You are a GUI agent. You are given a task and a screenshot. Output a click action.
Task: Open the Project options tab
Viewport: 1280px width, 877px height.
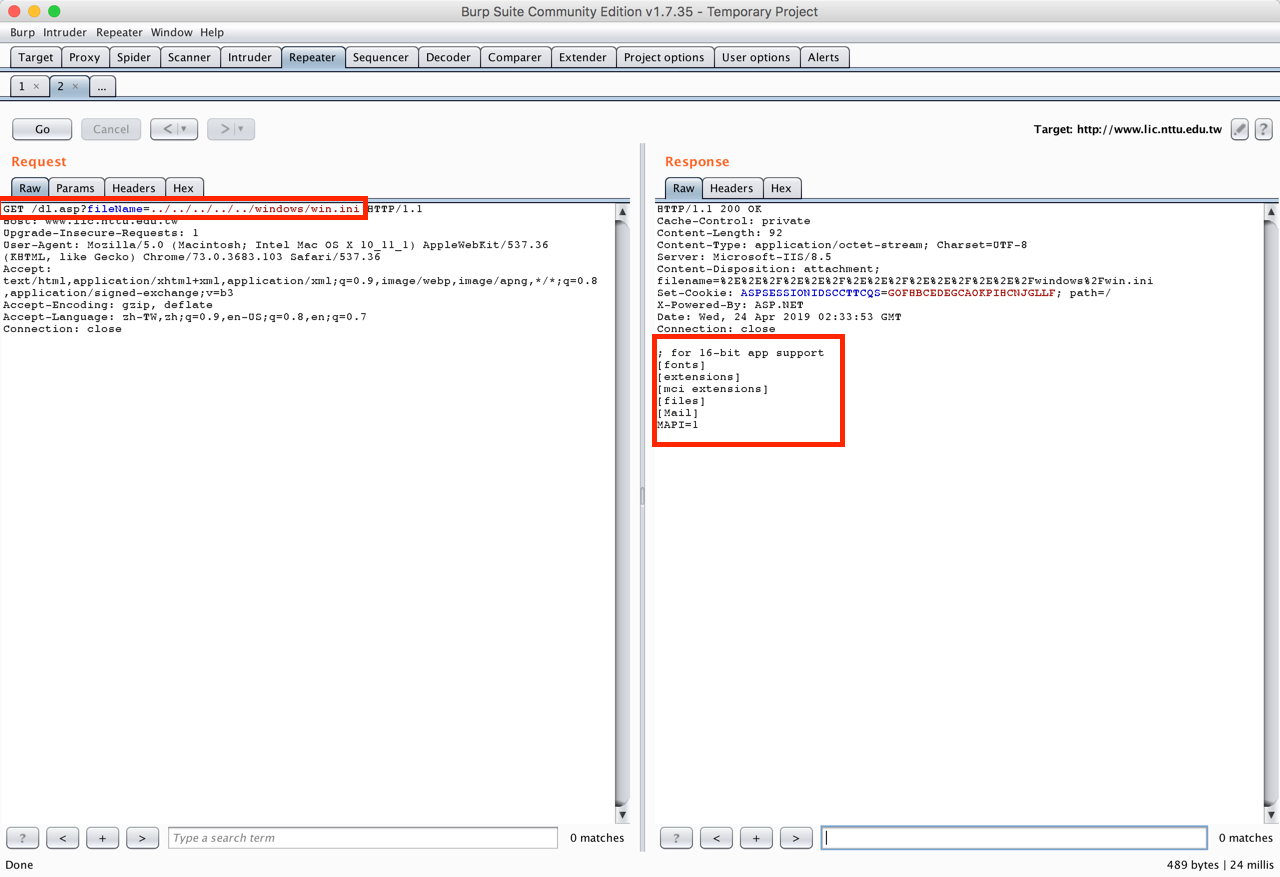point(664,57)
